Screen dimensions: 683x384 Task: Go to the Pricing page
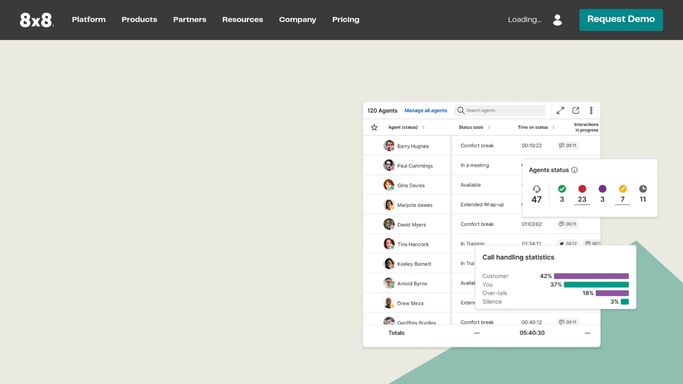point(346,20)
